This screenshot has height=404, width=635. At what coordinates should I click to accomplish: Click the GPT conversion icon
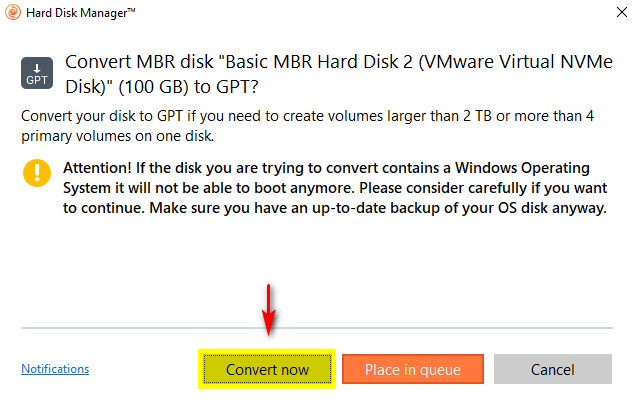pos(34,74)
